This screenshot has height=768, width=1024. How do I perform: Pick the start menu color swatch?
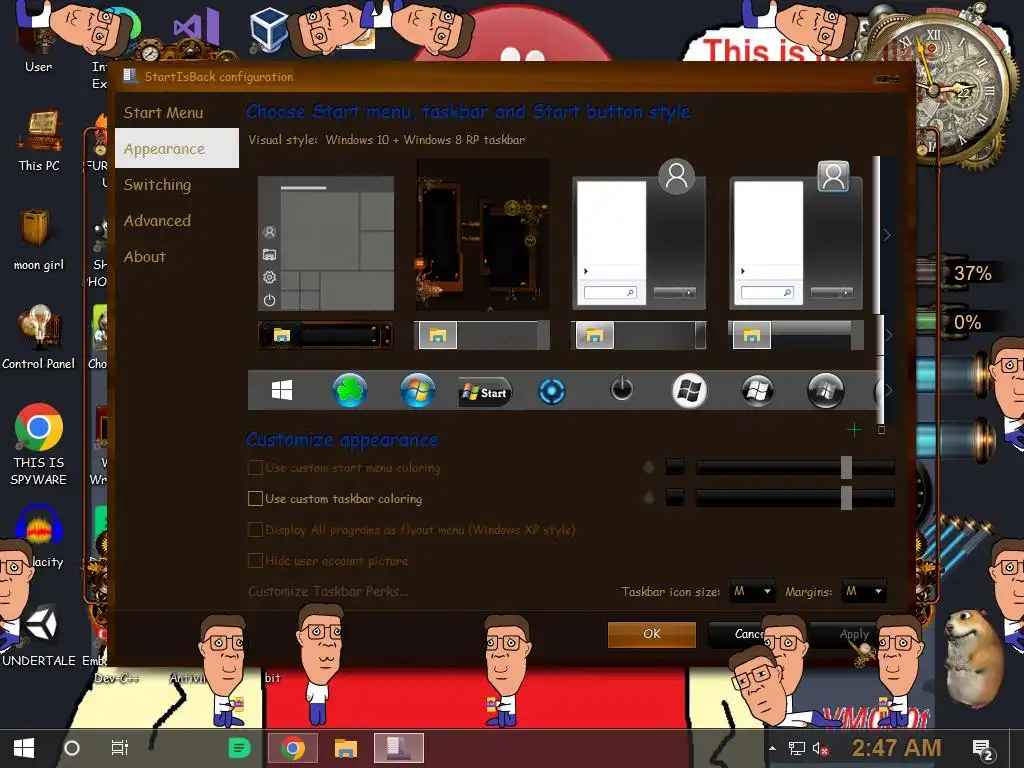pos(675,467)
